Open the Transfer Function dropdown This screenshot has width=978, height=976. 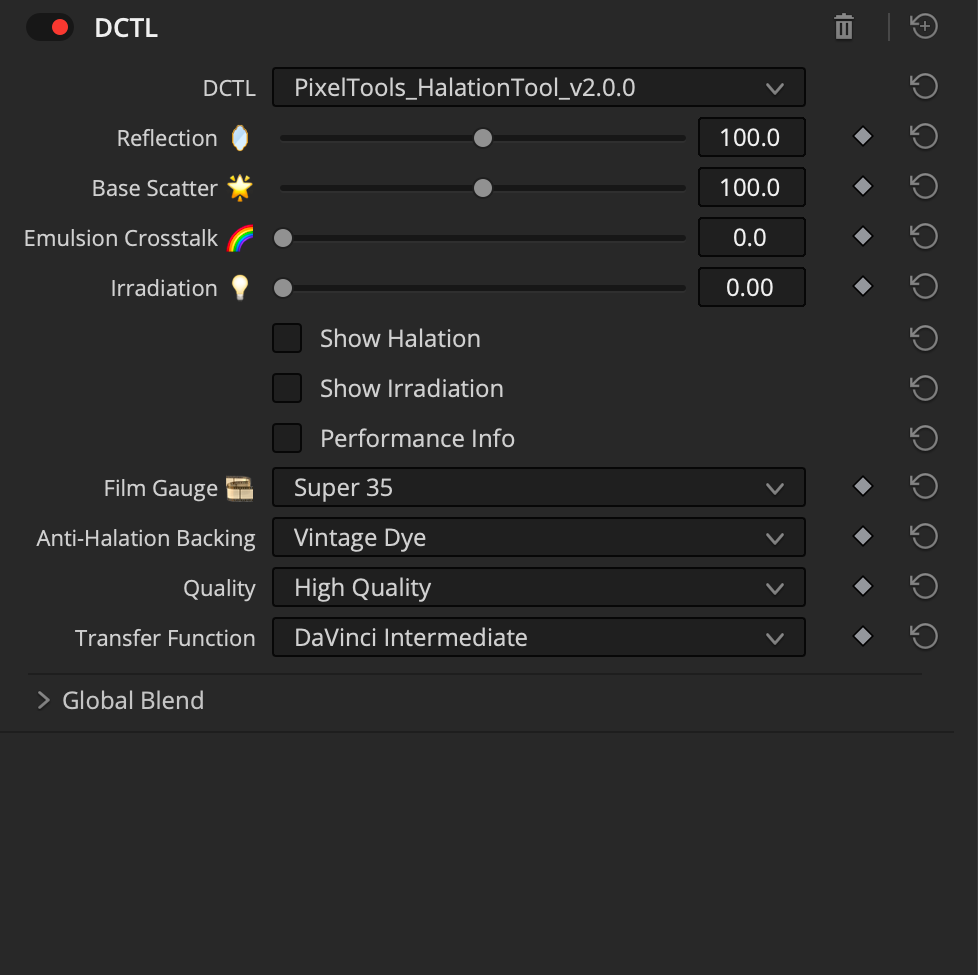(539, 637)
